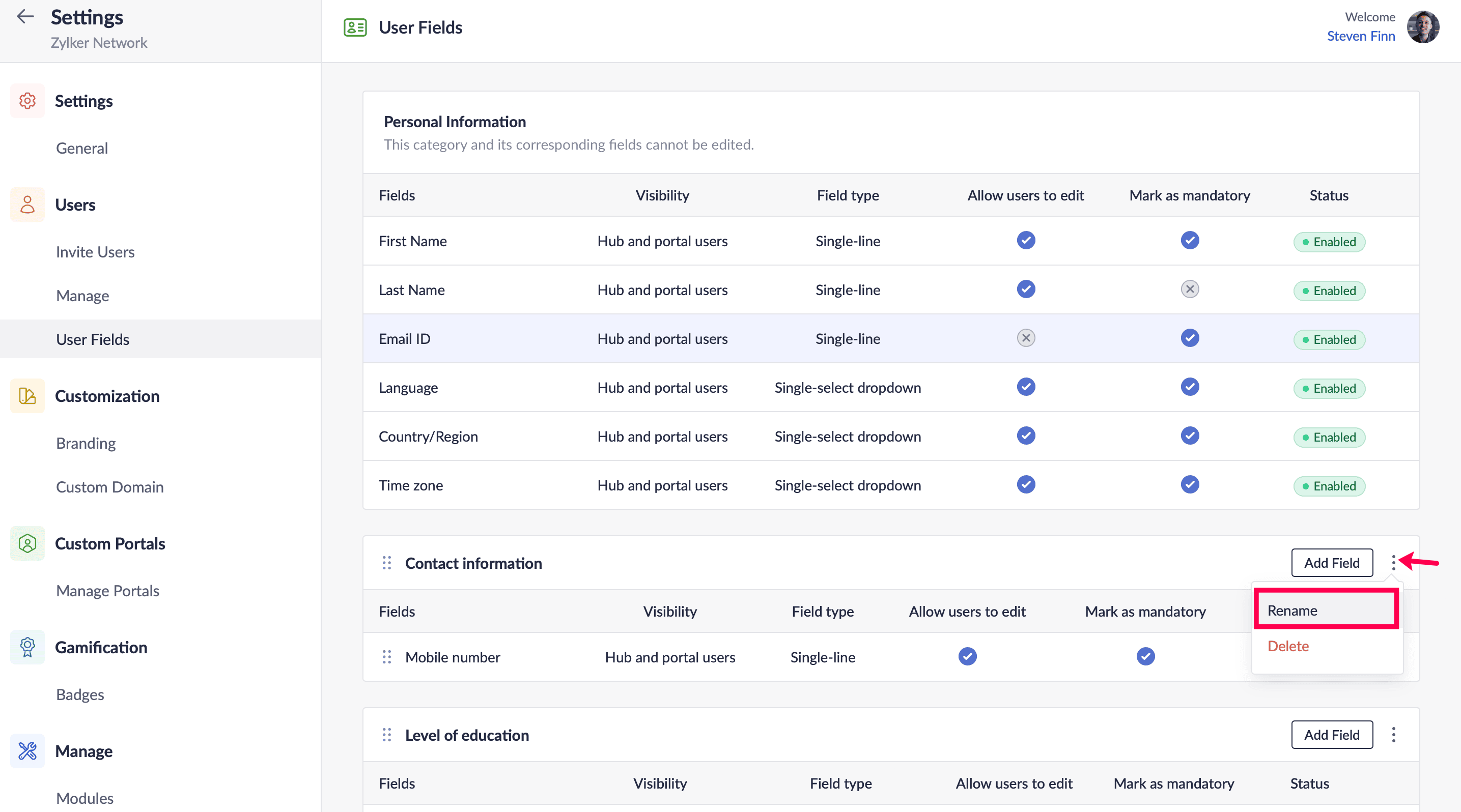Image resolution: width=1461 pixels, height=812 pixels.
Task: Click the Users person icon
Action: coord(27,205)
